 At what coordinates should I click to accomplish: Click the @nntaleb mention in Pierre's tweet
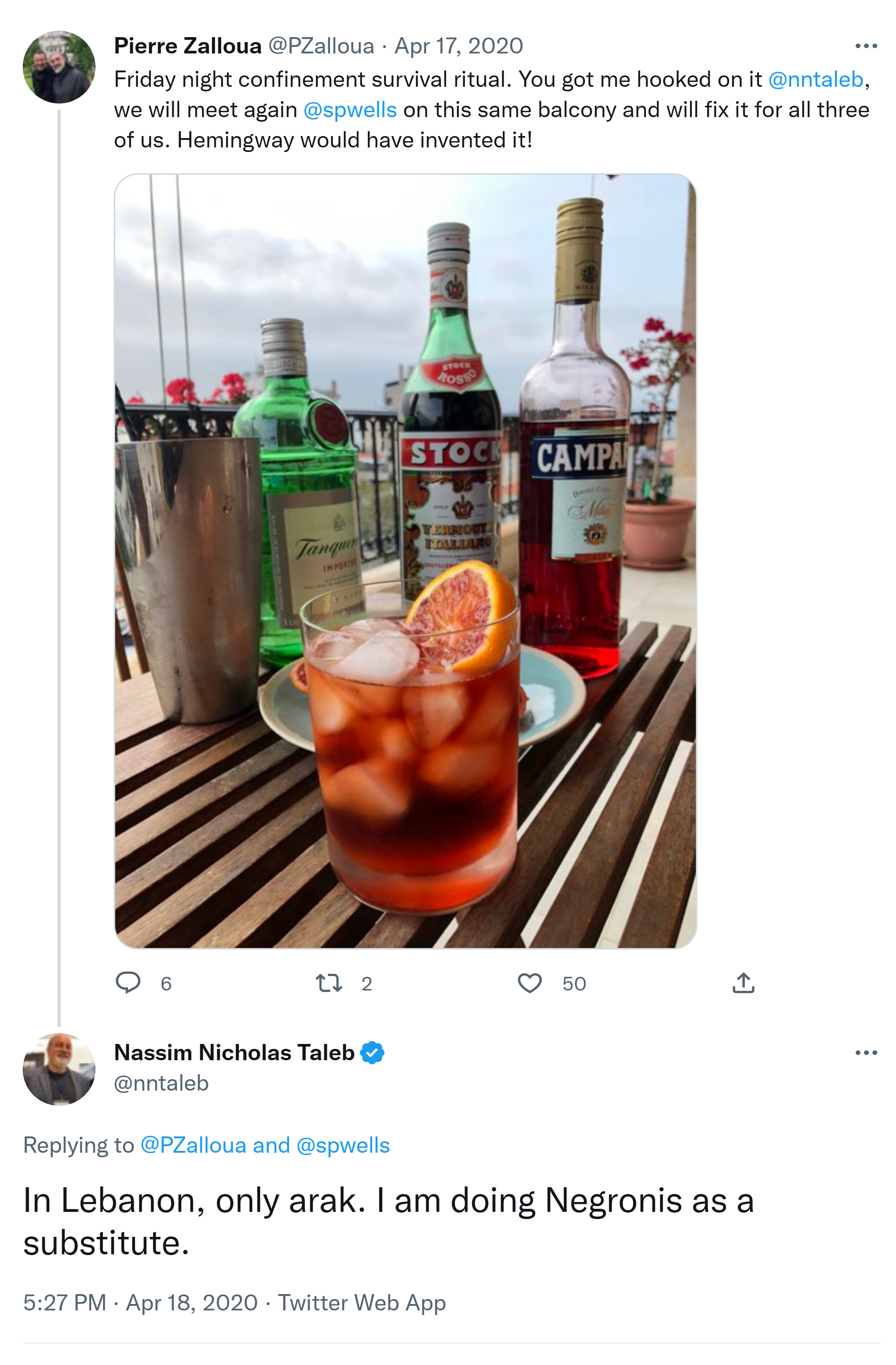tap(815, 79)
